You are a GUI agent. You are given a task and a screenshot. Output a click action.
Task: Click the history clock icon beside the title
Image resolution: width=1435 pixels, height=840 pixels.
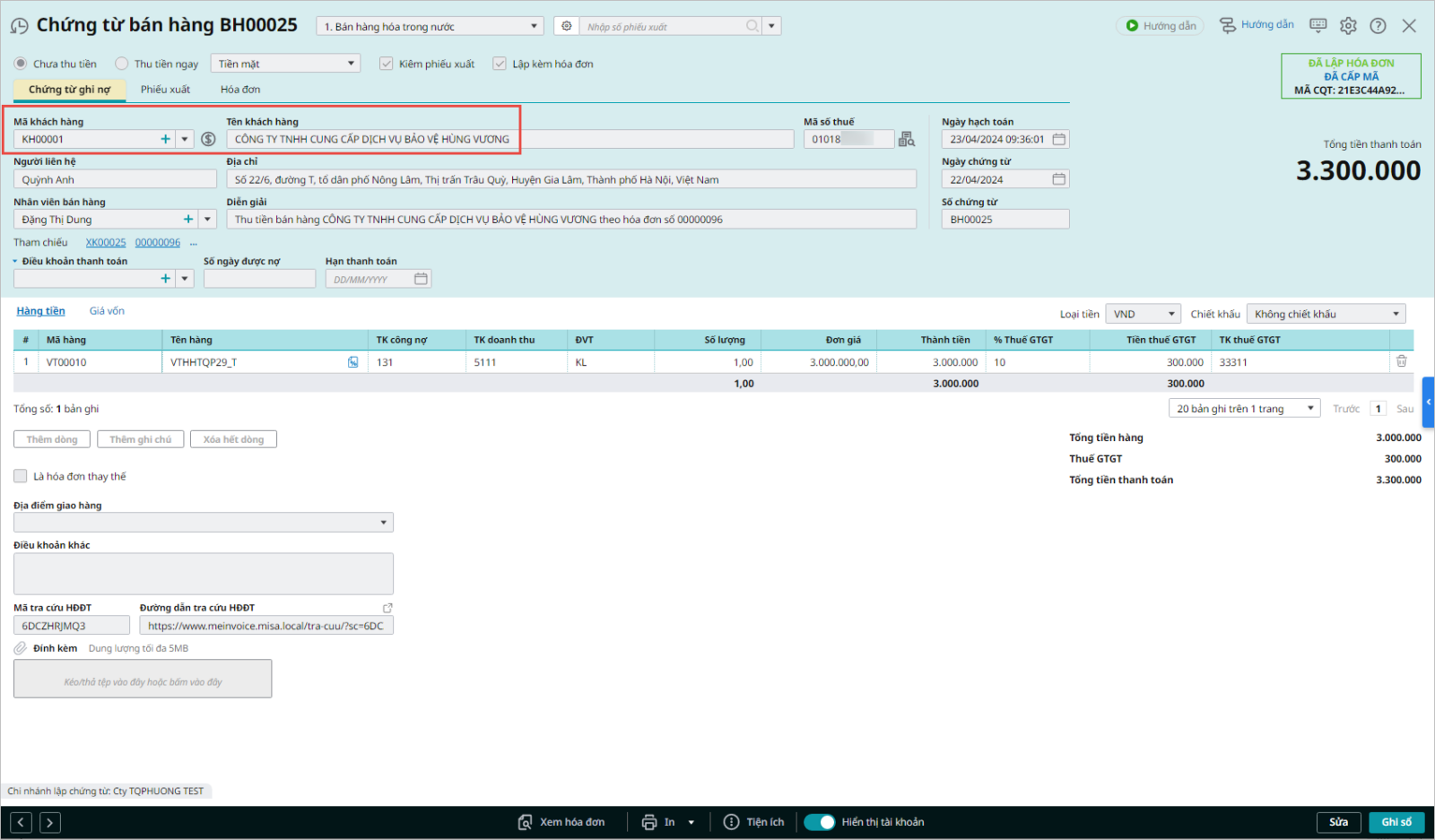click(x=19, y=26)
